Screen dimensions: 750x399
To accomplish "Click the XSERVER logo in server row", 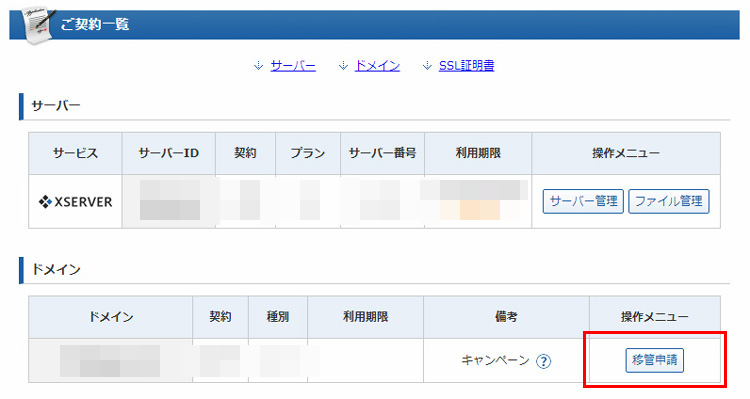I will point(75,201).
